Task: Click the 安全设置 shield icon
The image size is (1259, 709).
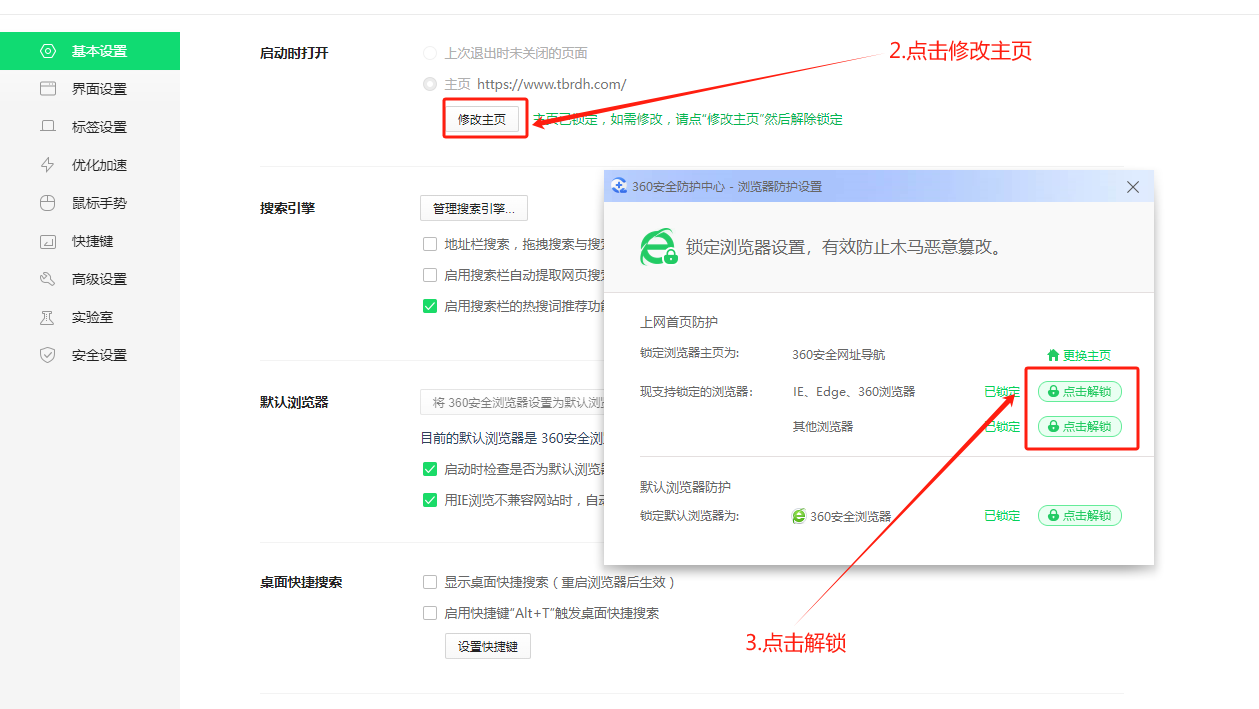Action: point(47,355)
